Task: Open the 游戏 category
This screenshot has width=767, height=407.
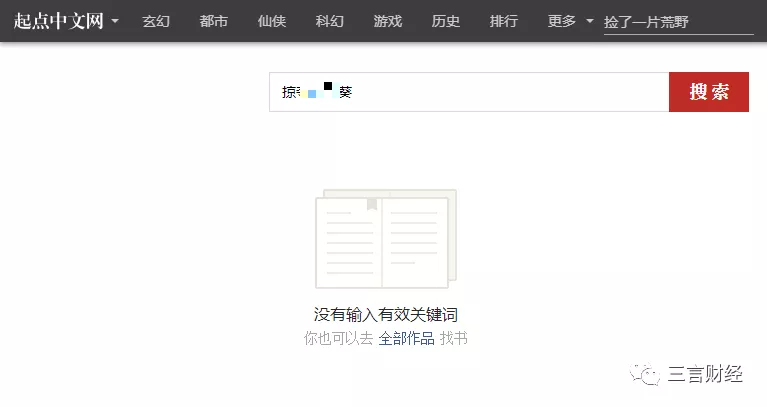Action: tap(387, 21)
